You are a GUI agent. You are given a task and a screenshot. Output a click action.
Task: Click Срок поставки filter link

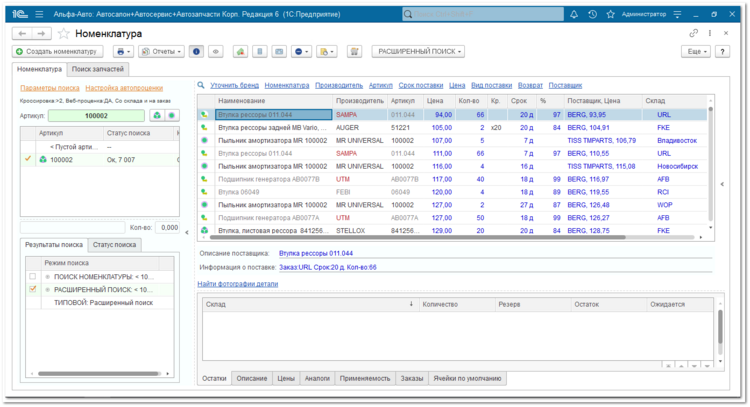click(x=421, y=85)
